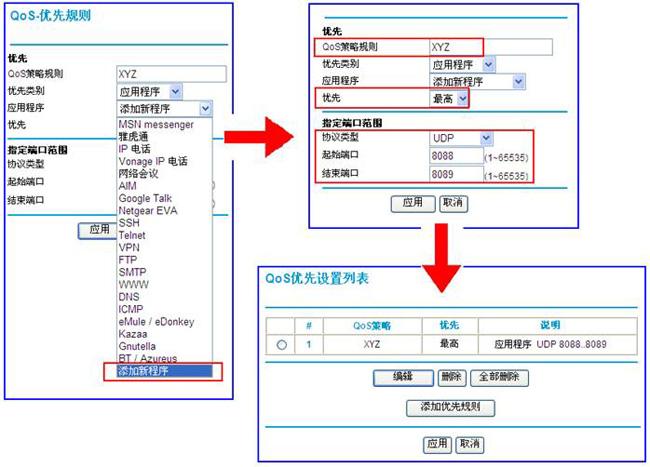
Task: Click QoS策略规则 field in left panel
Action: click(171, 74)
